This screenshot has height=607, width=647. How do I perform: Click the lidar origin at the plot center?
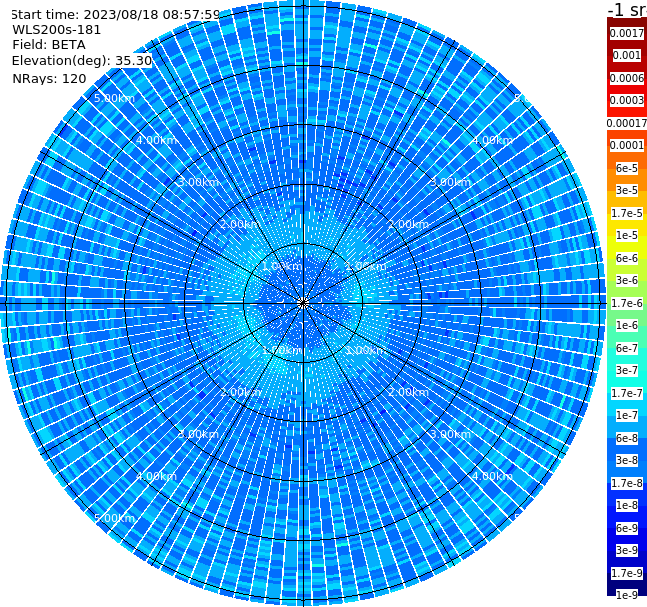tap(303, 304)
